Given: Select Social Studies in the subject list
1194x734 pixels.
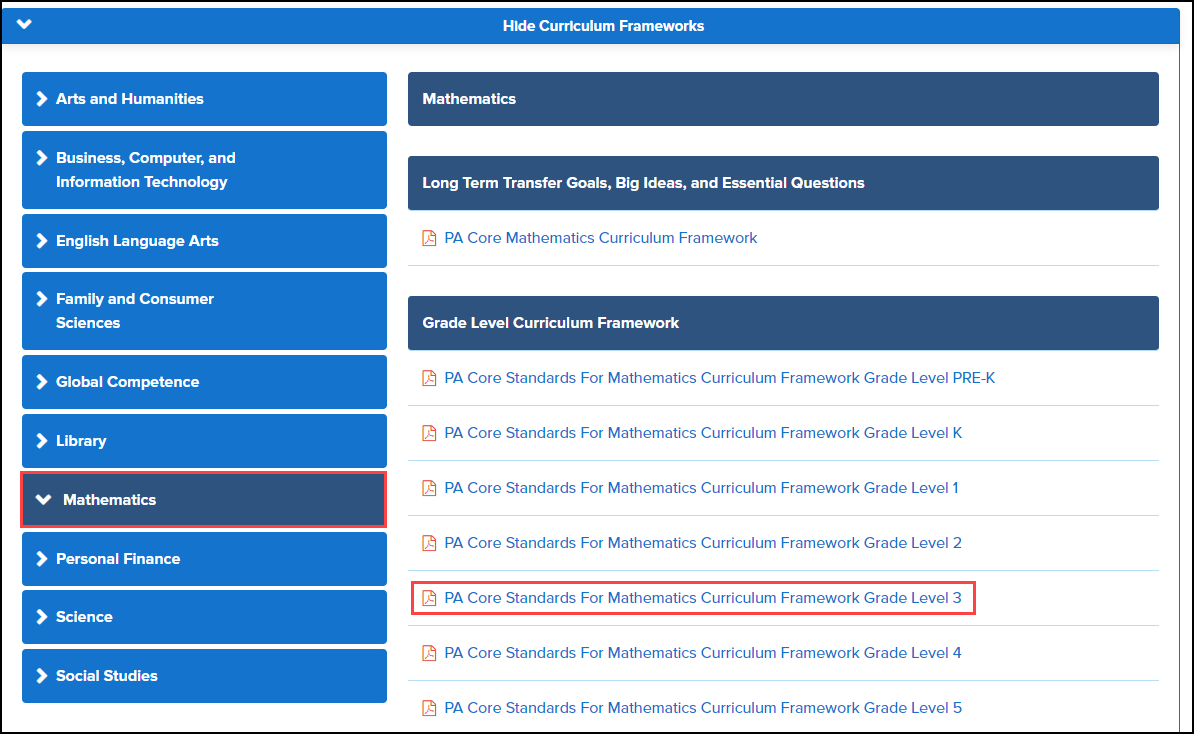Looking at the screenshot, I should tap(204, 676).
